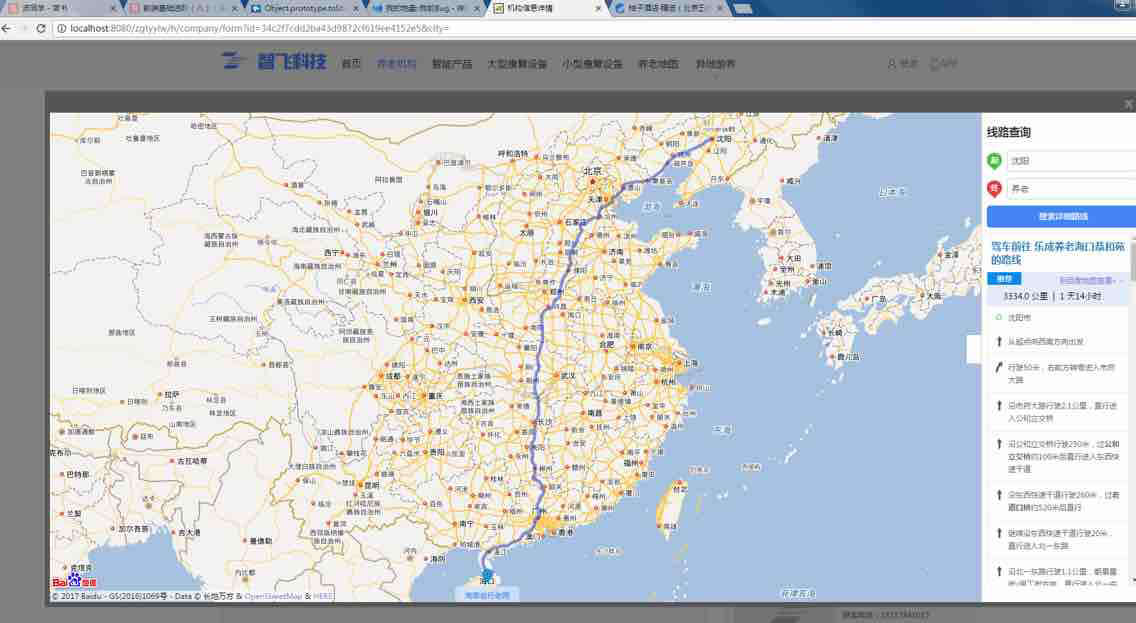Viewport: 1136px width, 623px height.
Task: Select the 推荐 recommended route tab
Action: click(x=1004, y=279)
